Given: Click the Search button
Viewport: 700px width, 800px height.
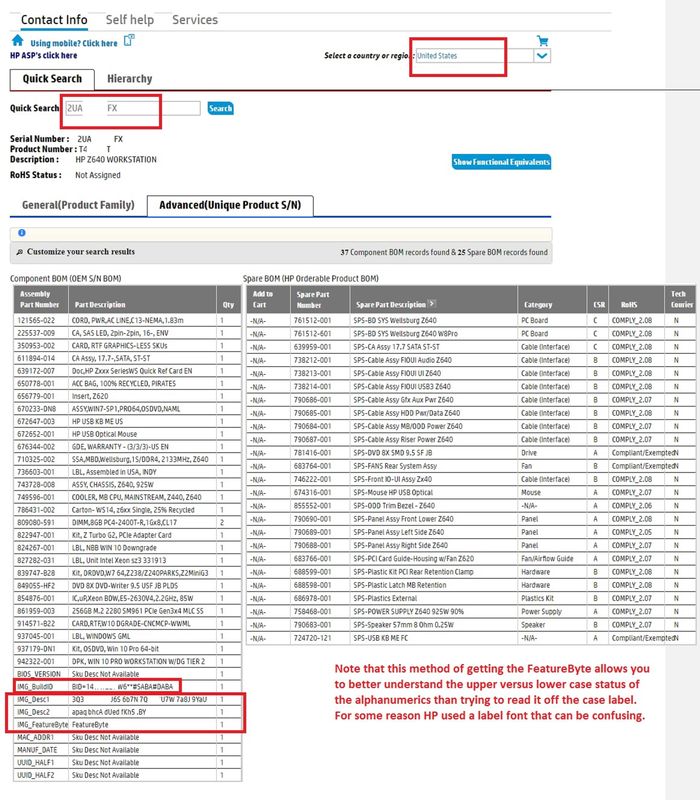Looking at the screenshot, I should point(220,108).
